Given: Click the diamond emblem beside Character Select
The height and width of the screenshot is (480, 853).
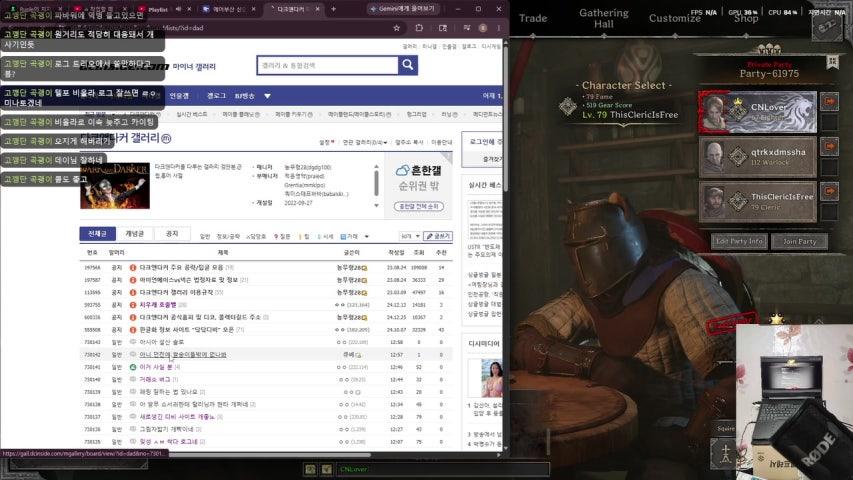Looking at the screenshot, I should pos(568,106).
